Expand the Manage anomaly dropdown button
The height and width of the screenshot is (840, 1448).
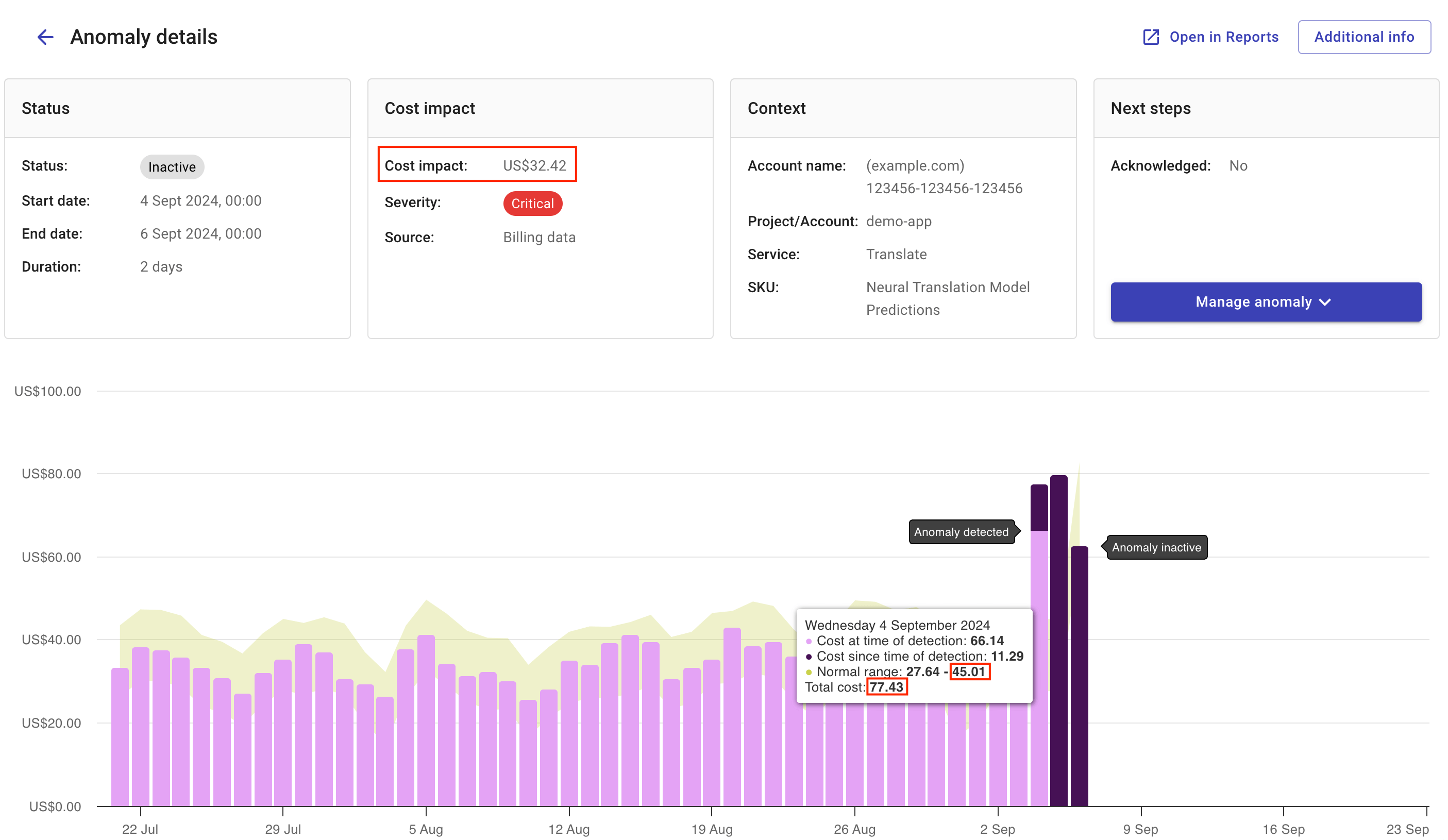(1264, 301)
